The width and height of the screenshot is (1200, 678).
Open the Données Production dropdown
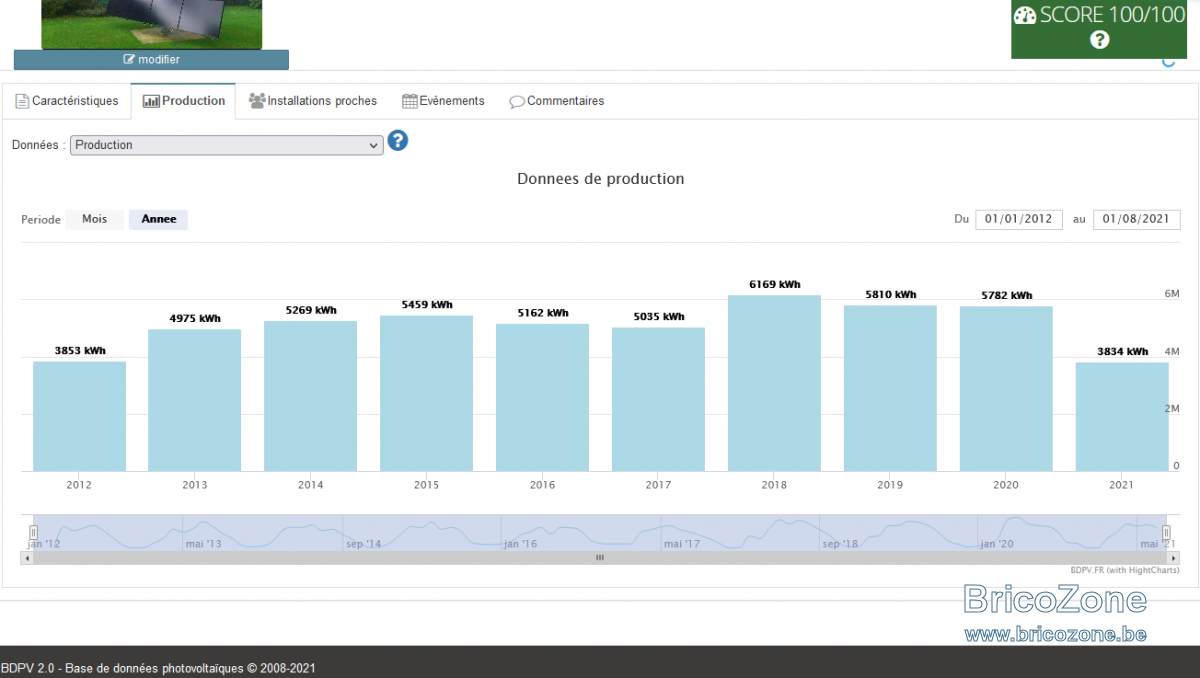click(227, 145)
